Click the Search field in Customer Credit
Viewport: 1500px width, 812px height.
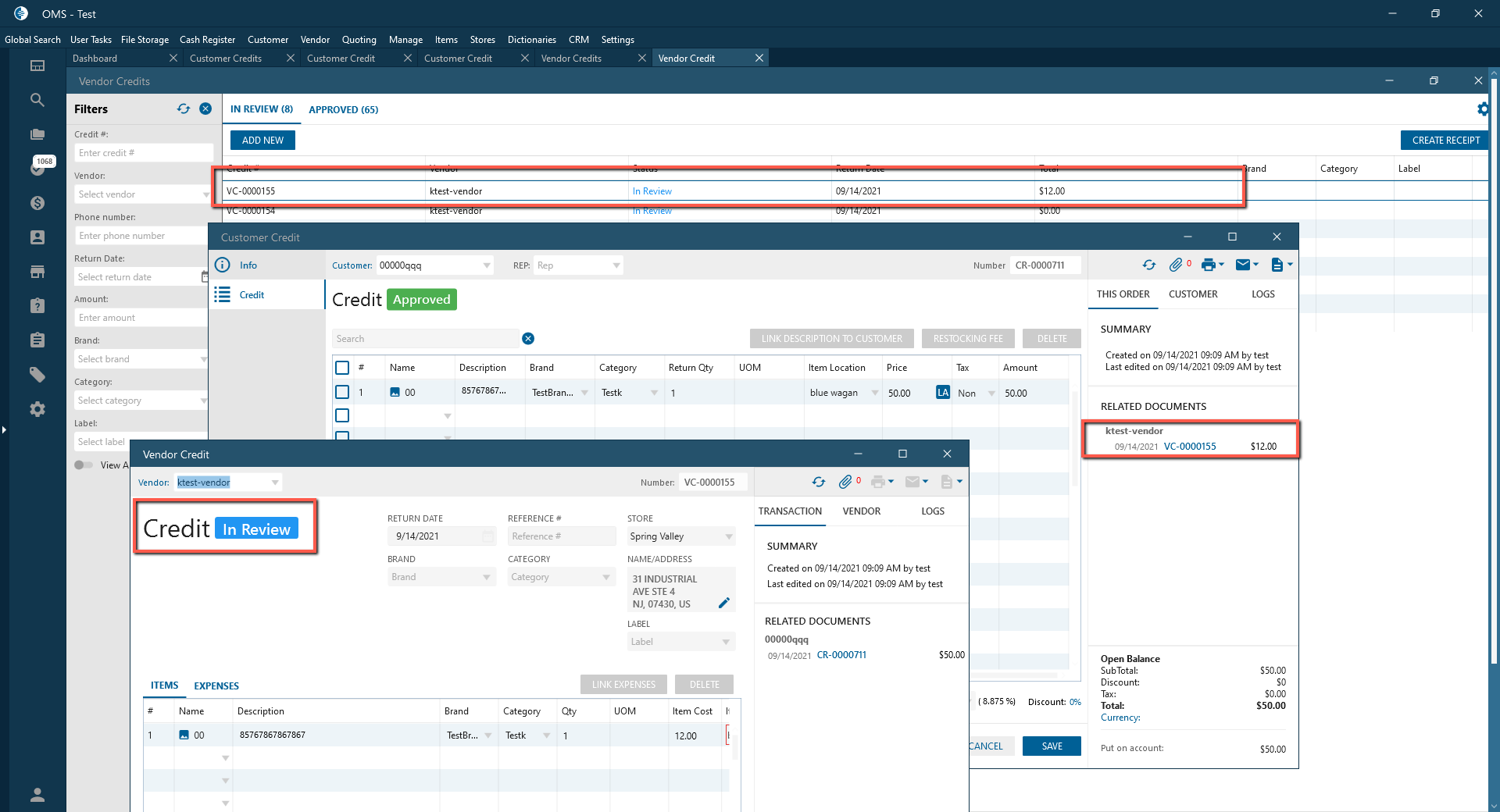(426, 338)
